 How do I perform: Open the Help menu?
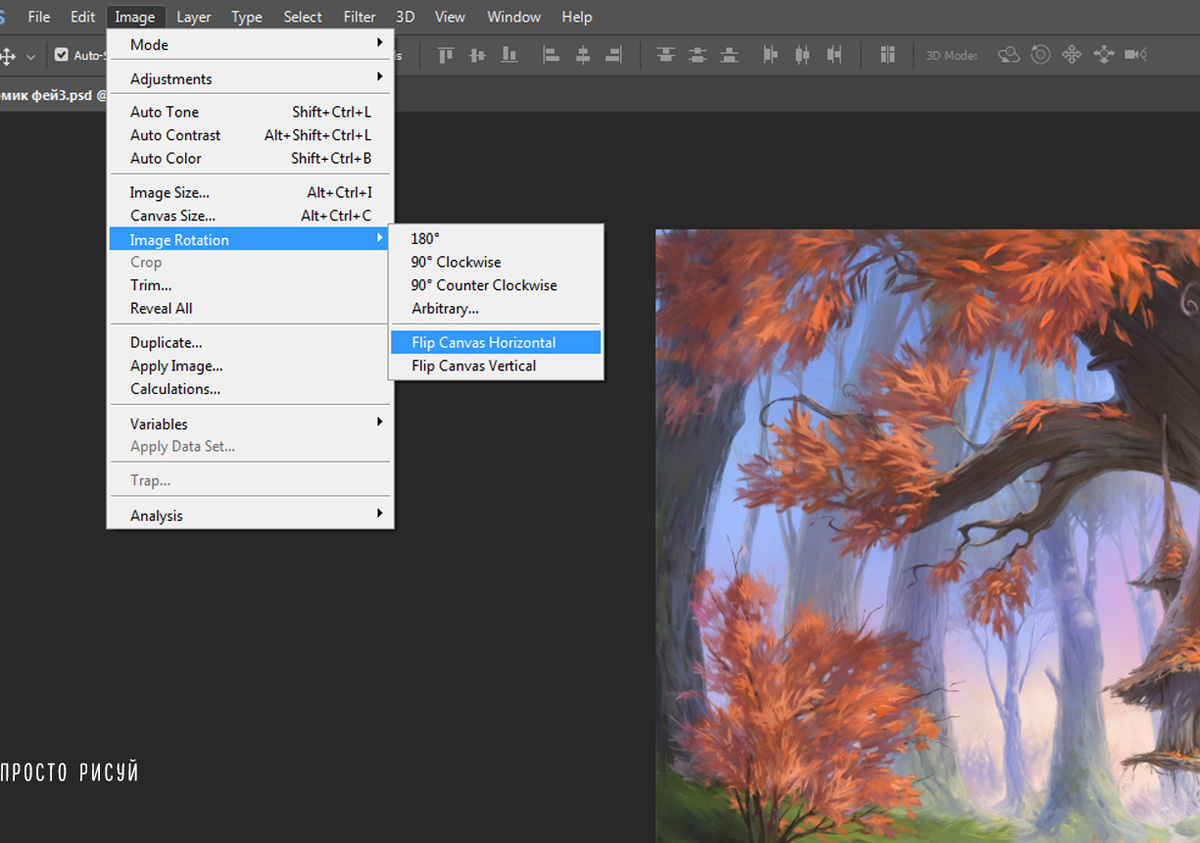(577, 17)
